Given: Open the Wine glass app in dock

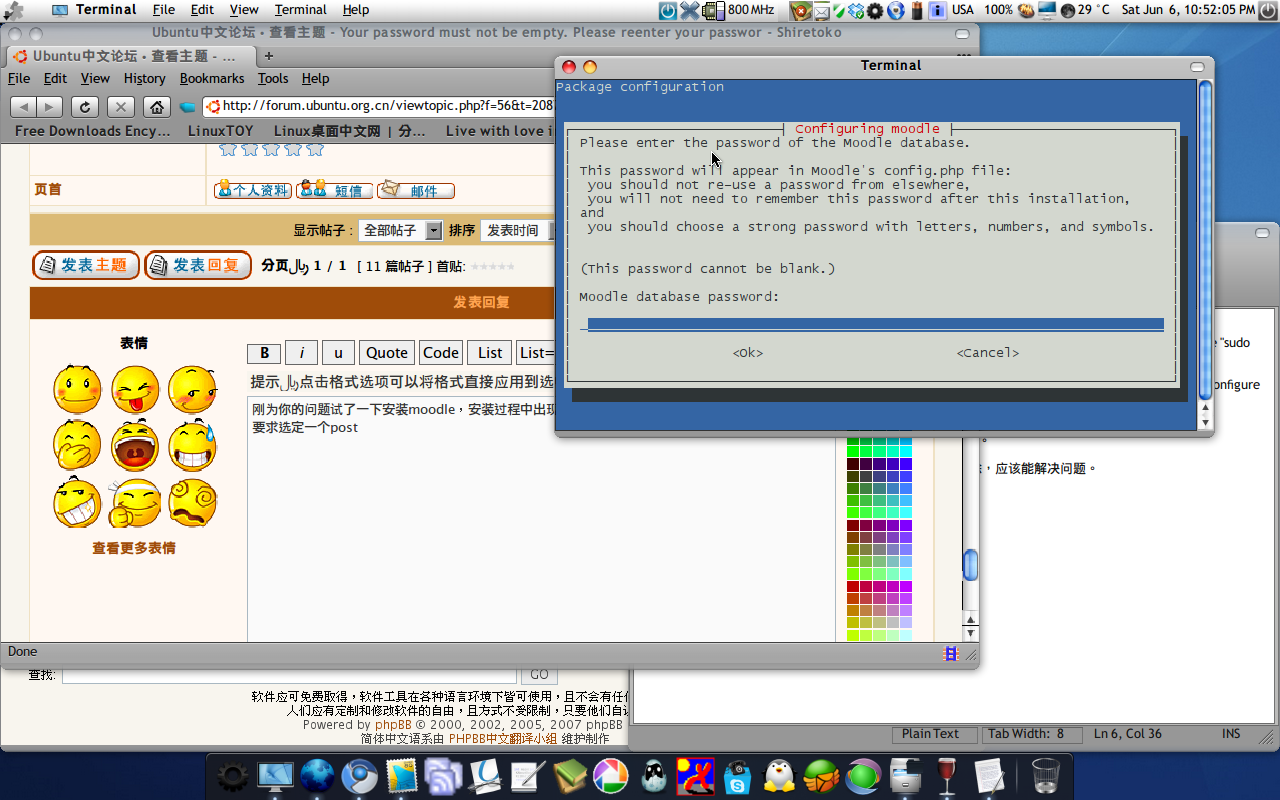Looking at the screenshot, I should point(946,776).
